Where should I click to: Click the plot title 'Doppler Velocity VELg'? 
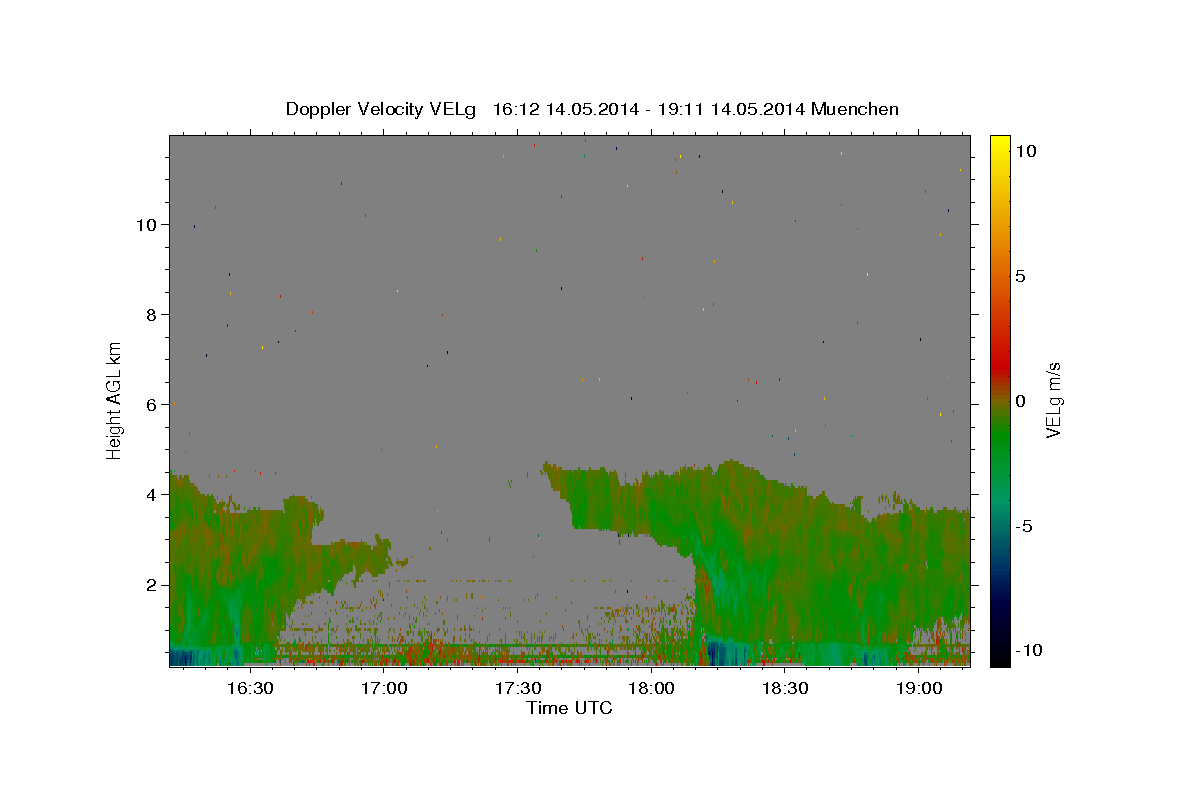(x=382, y=109)
